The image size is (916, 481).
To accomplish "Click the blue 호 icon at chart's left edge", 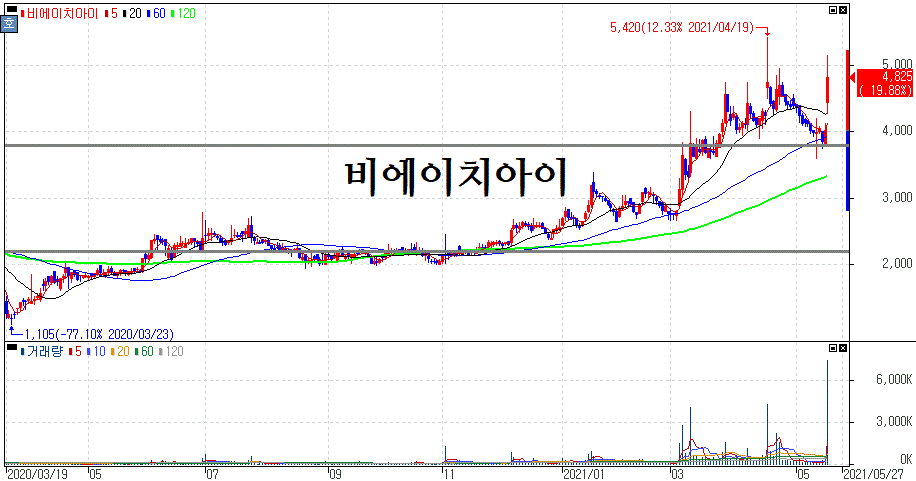I will click(x=9, y=25).
